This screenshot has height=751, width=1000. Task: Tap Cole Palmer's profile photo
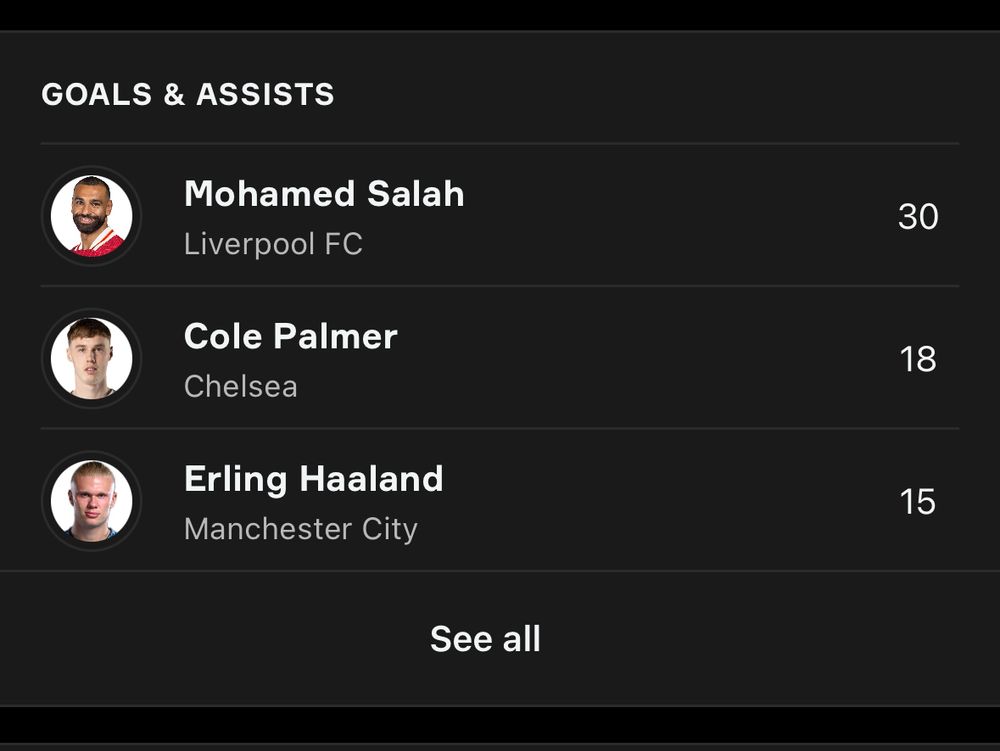(x=91, y=358)
